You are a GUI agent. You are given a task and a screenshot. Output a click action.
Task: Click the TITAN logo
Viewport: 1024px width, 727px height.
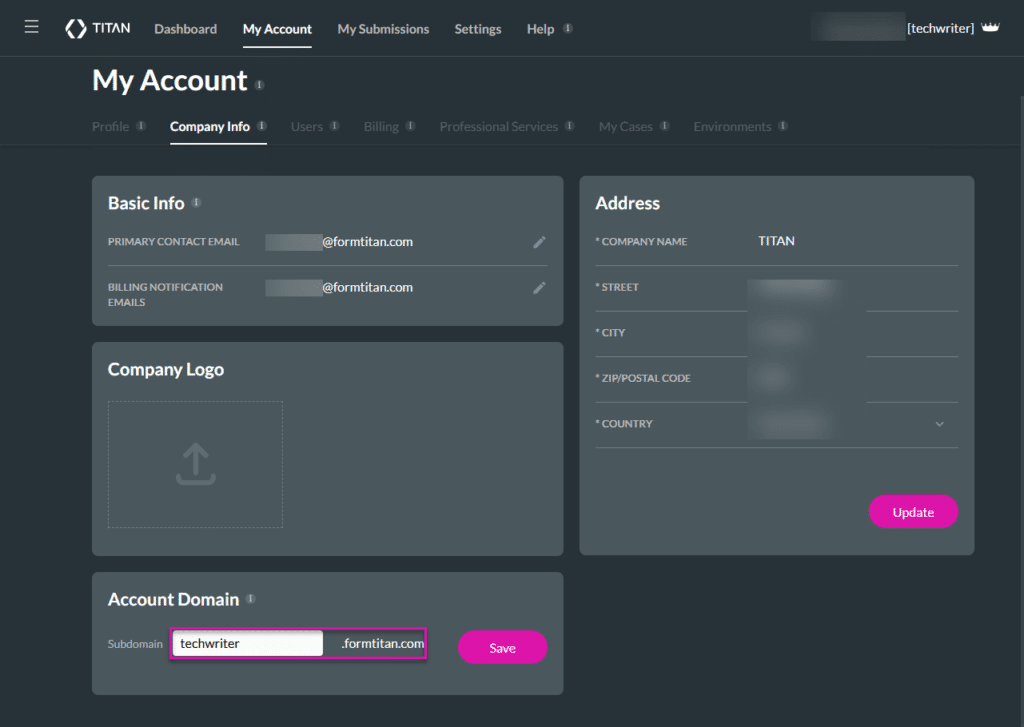pos(97,28)
